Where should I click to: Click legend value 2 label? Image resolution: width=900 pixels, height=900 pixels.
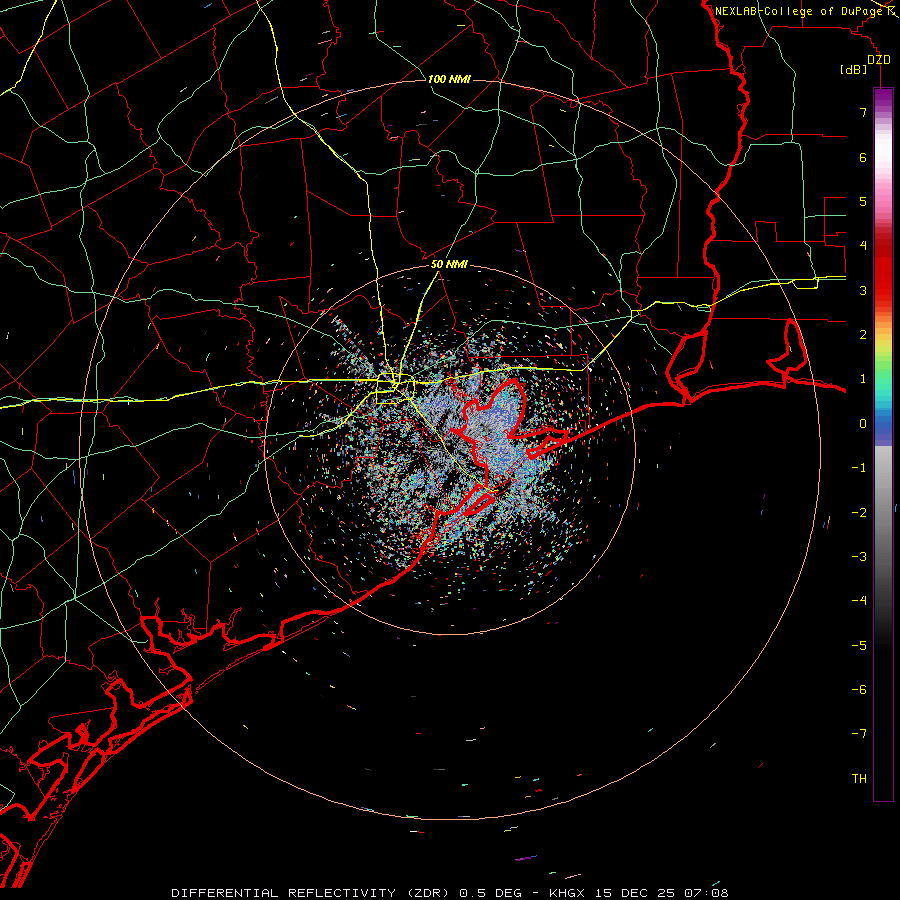[x=863, y=335]
